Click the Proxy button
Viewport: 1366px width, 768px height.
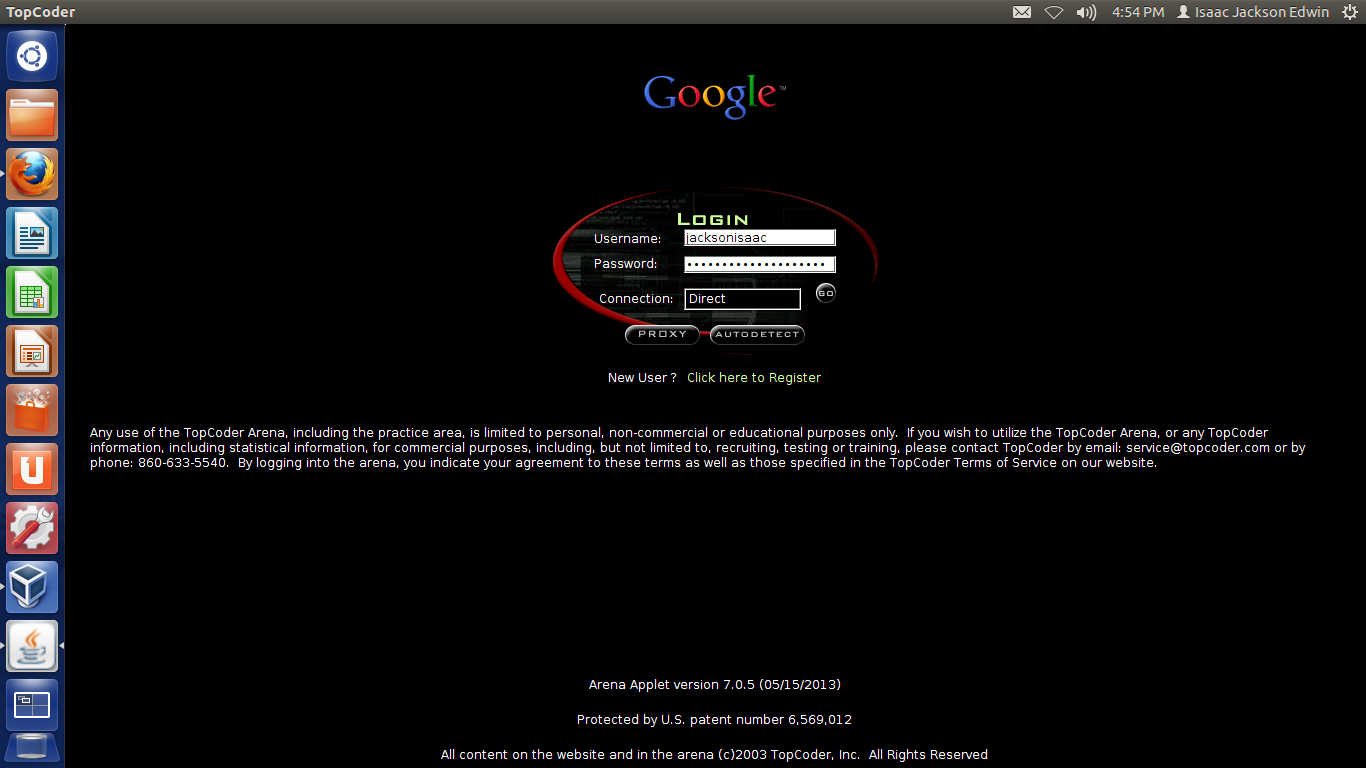tap(662, 335)
